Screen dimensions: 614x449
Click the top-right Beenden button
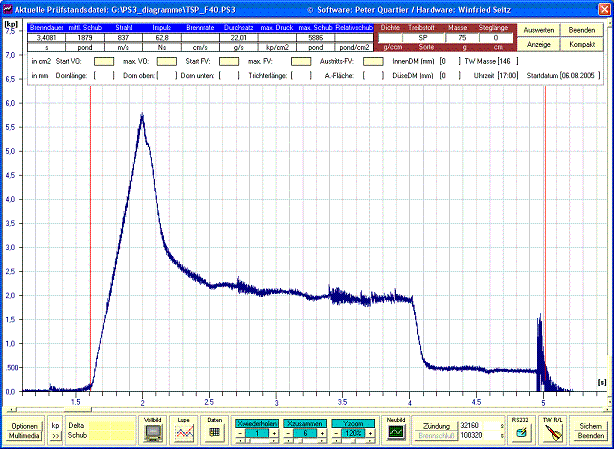(x=581, y=30)
